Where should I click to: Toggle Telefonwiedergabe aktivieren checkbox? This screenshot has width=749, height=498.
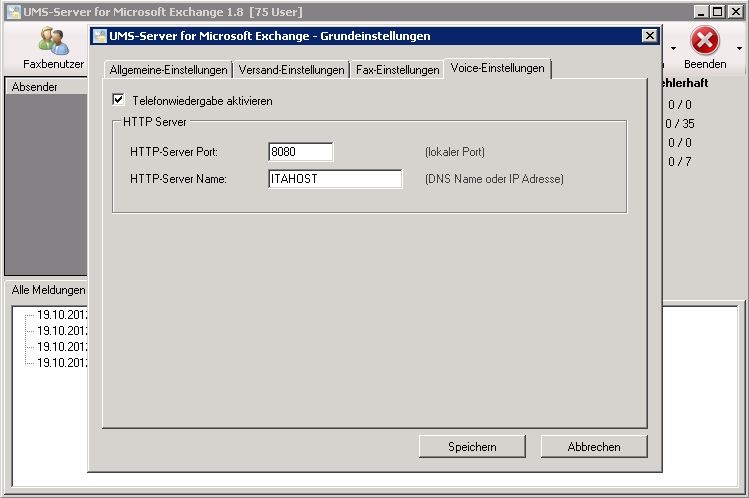(x=118, y=100)
